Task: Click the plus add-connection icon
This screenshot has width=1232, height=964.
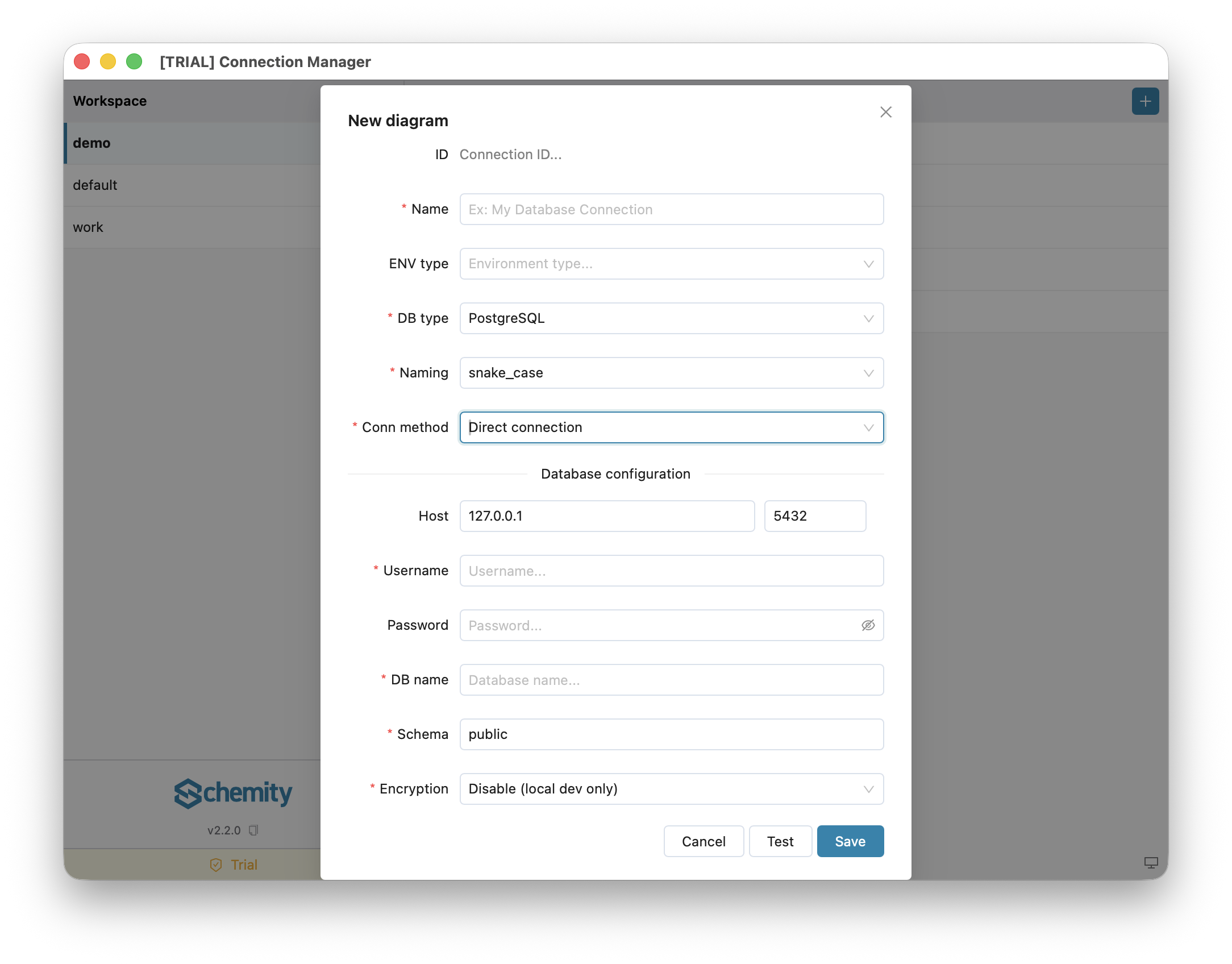Action: [1145, 101]
